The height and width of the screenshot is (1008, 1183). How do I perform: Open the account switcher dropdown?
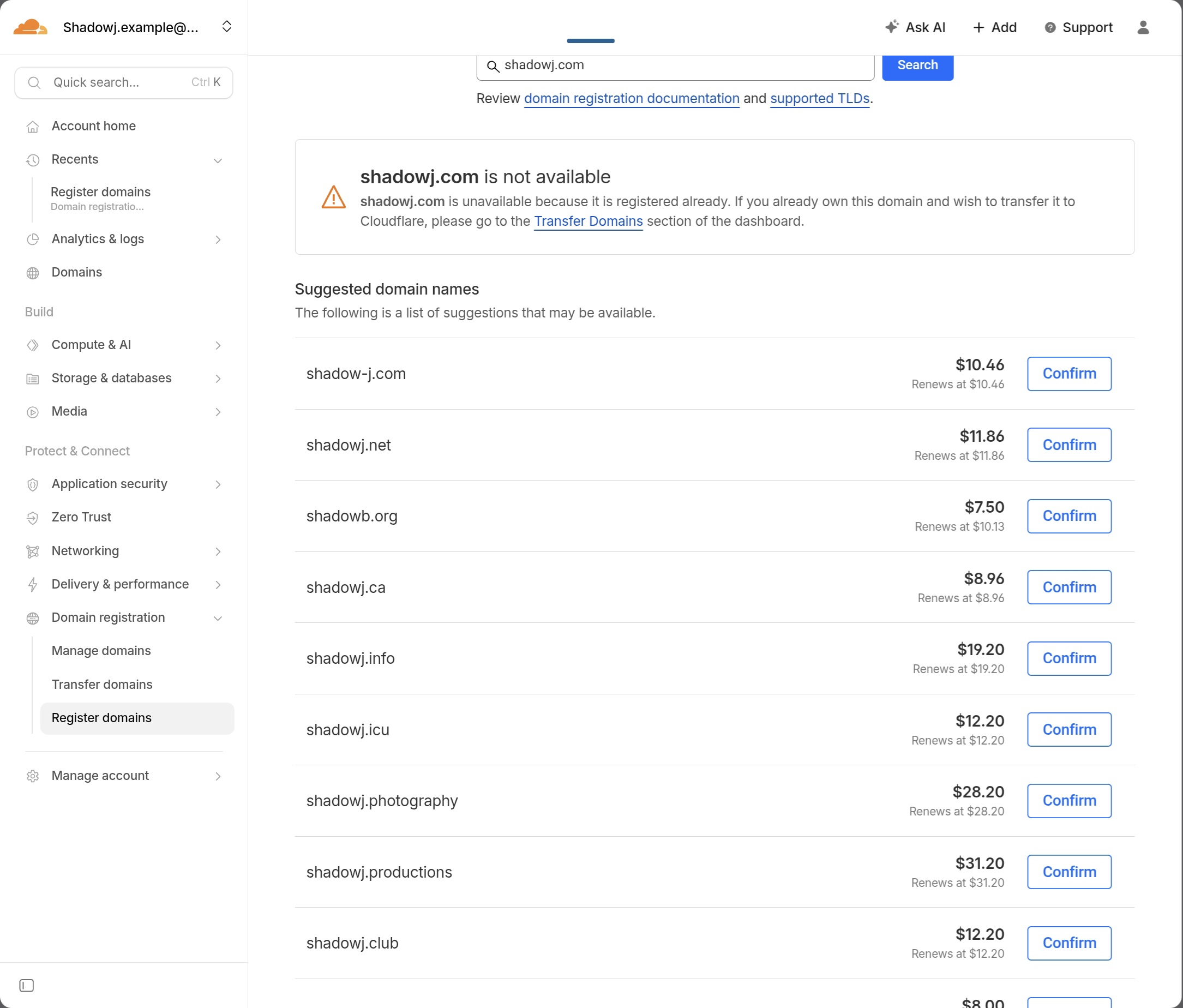click(227, 27)
